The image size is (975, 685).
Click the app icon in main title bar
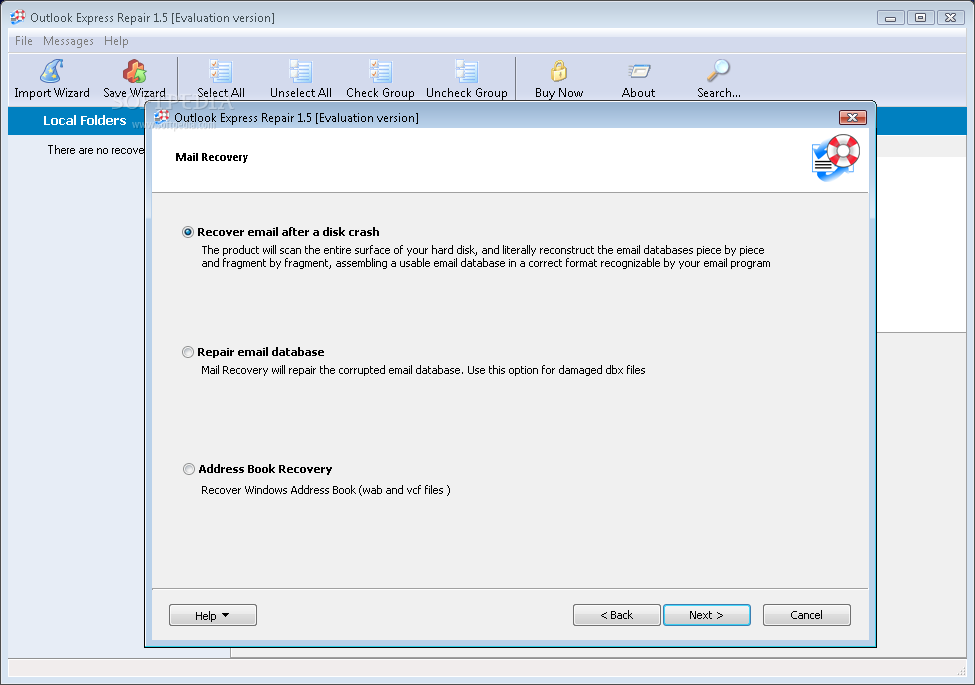pyautogui.click(x=17, y=17)
